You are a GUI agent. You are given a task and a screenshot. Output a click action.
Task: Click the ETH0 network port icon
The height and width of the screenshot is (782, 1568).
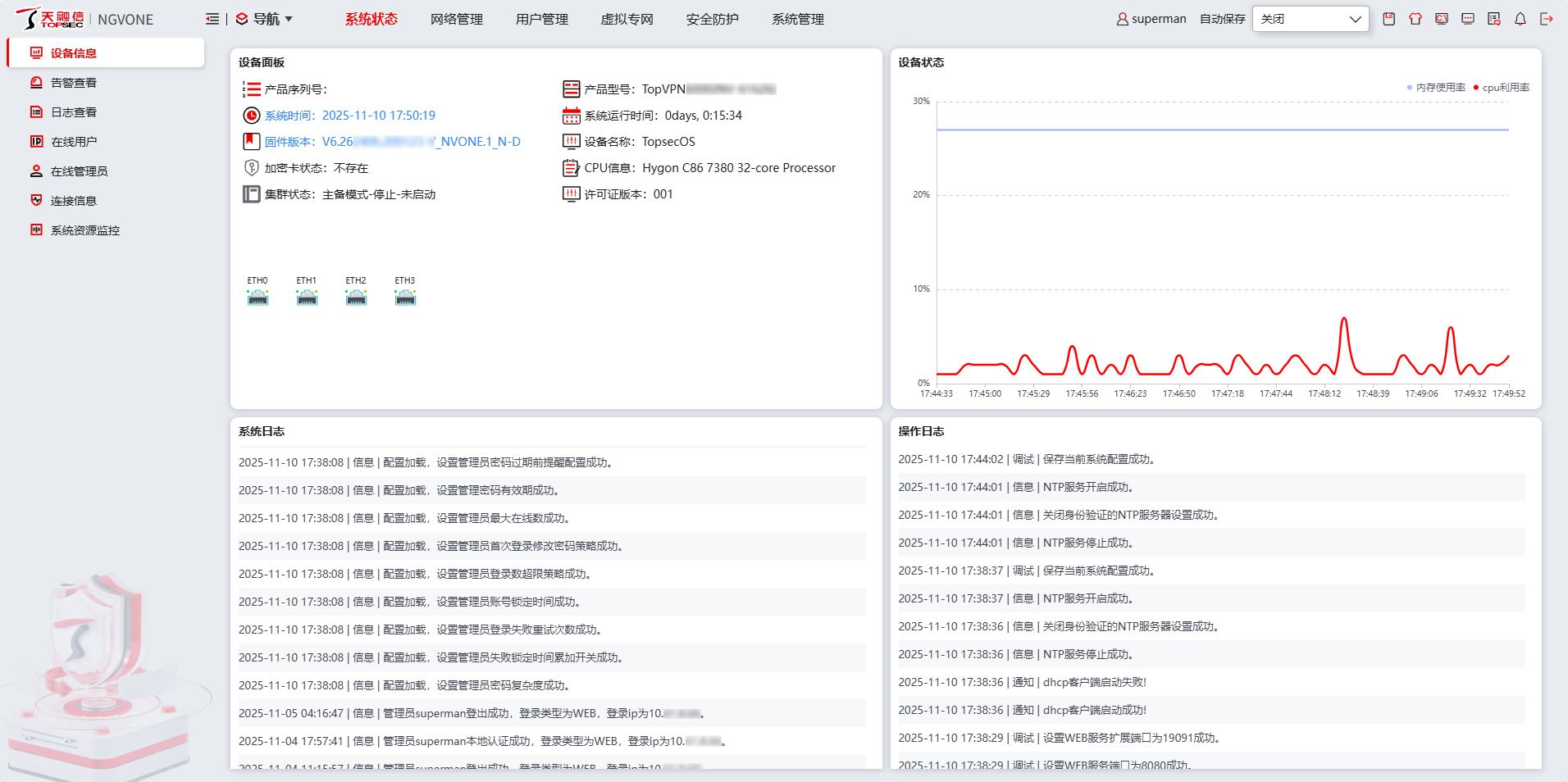(x=258, y=298)
